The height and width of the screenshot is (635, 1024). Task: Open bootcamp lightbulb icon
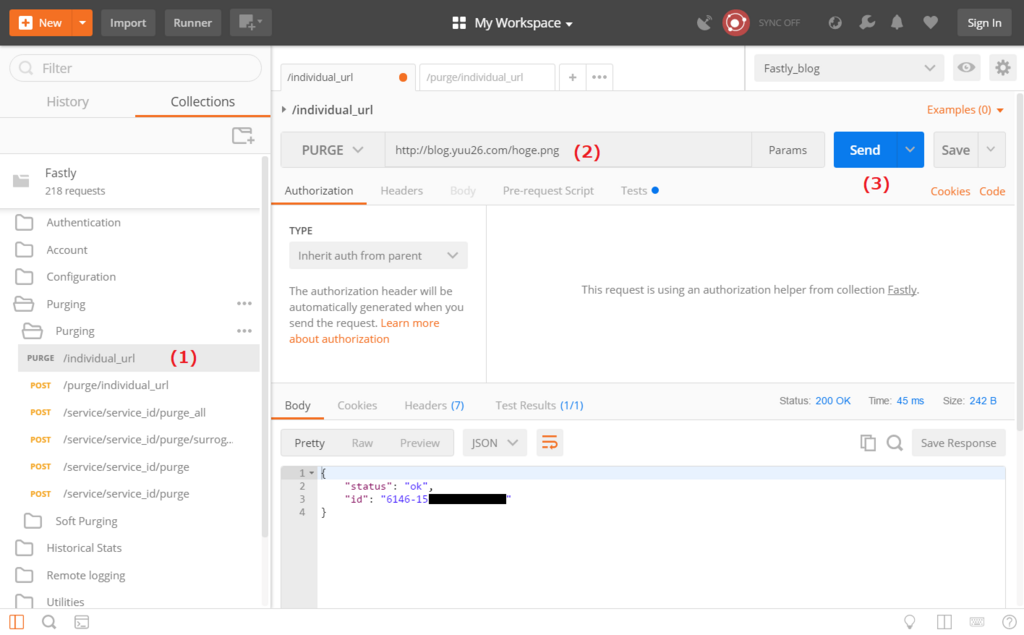point(909,622)
